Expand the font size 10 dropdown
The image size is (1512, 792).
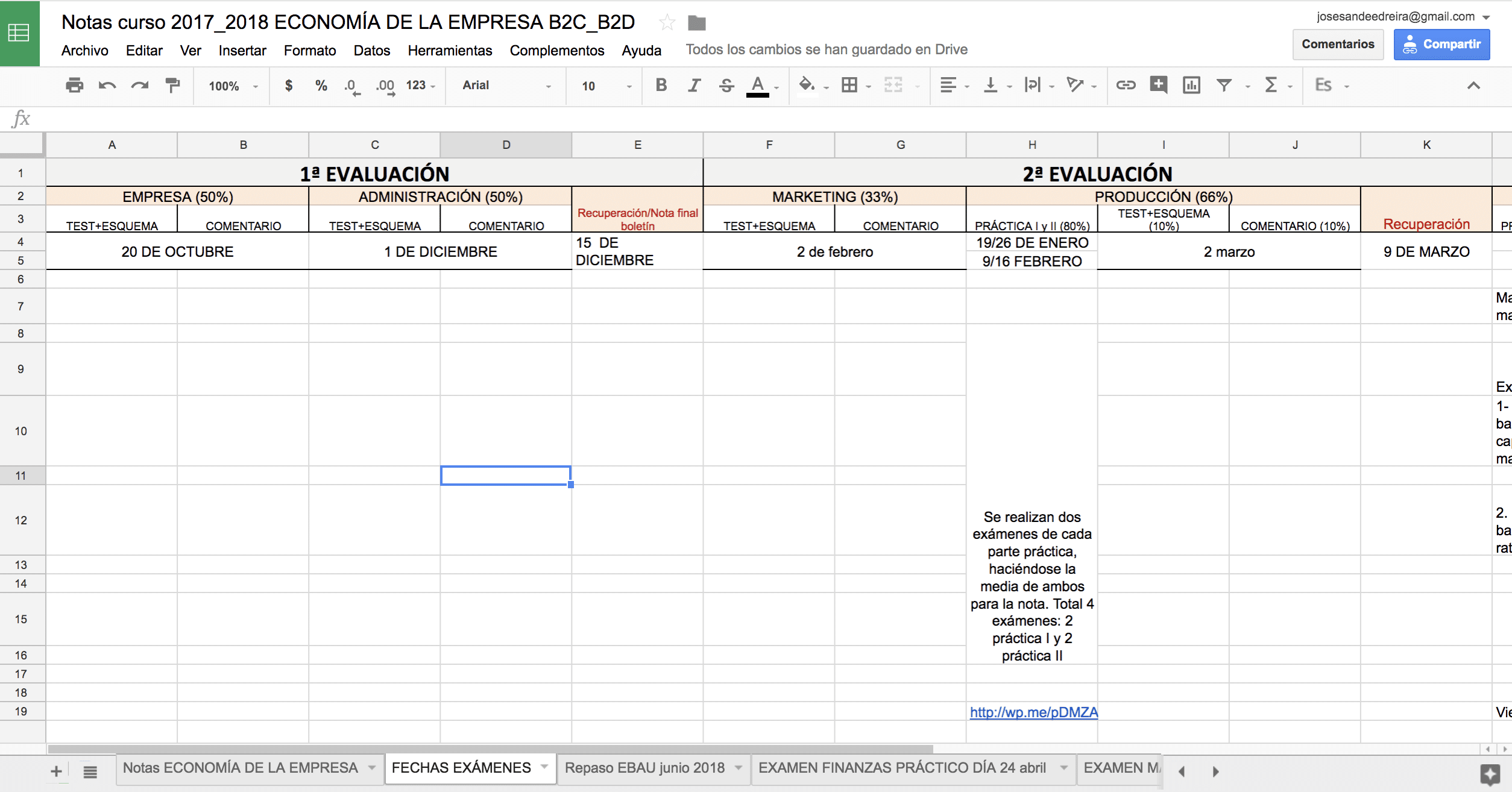pos(606,86)
